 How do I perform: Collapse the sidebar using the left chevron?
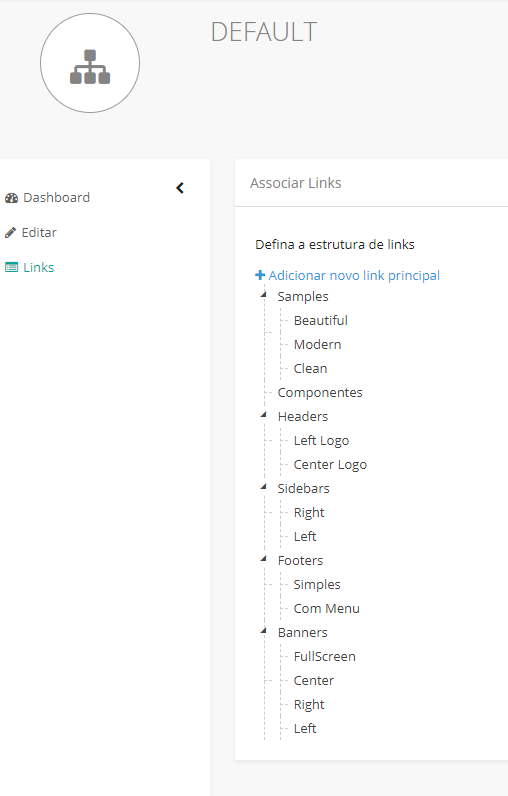click(x=180, y=188)
